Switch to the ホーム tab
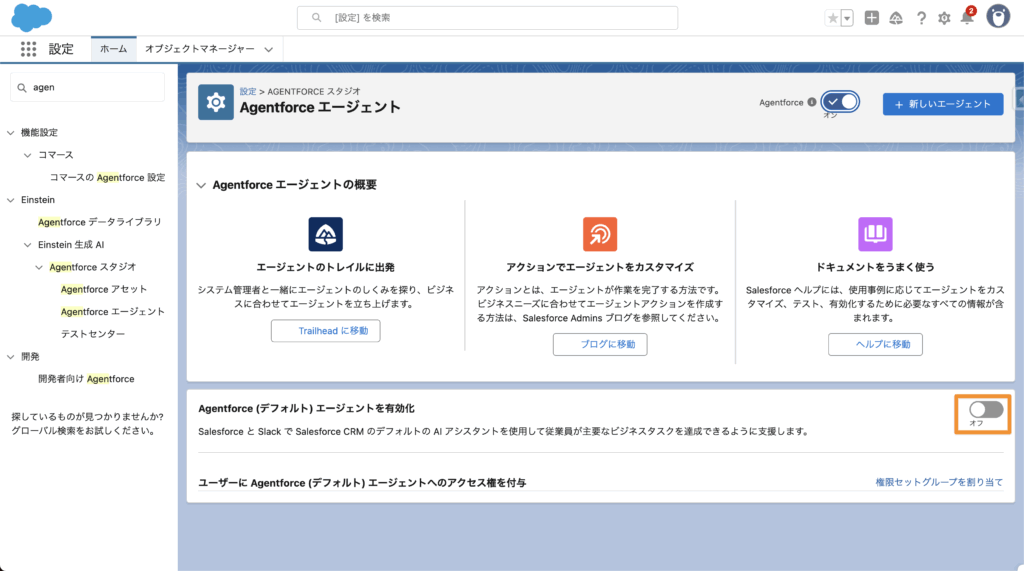 [114, 49]
